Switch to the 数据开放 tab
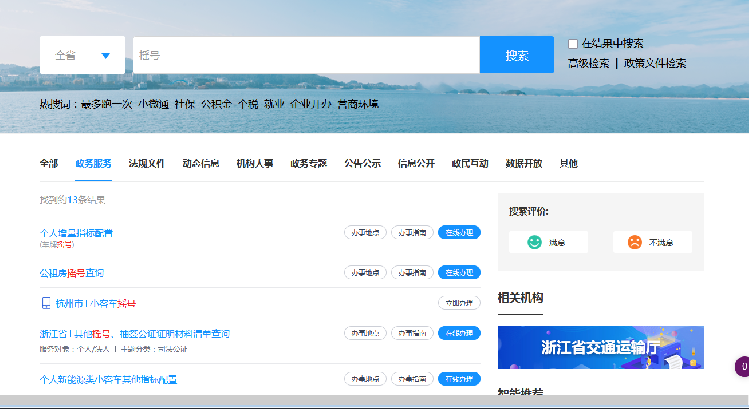This screenshot has width=749, height=409. [x=523, y=163]
